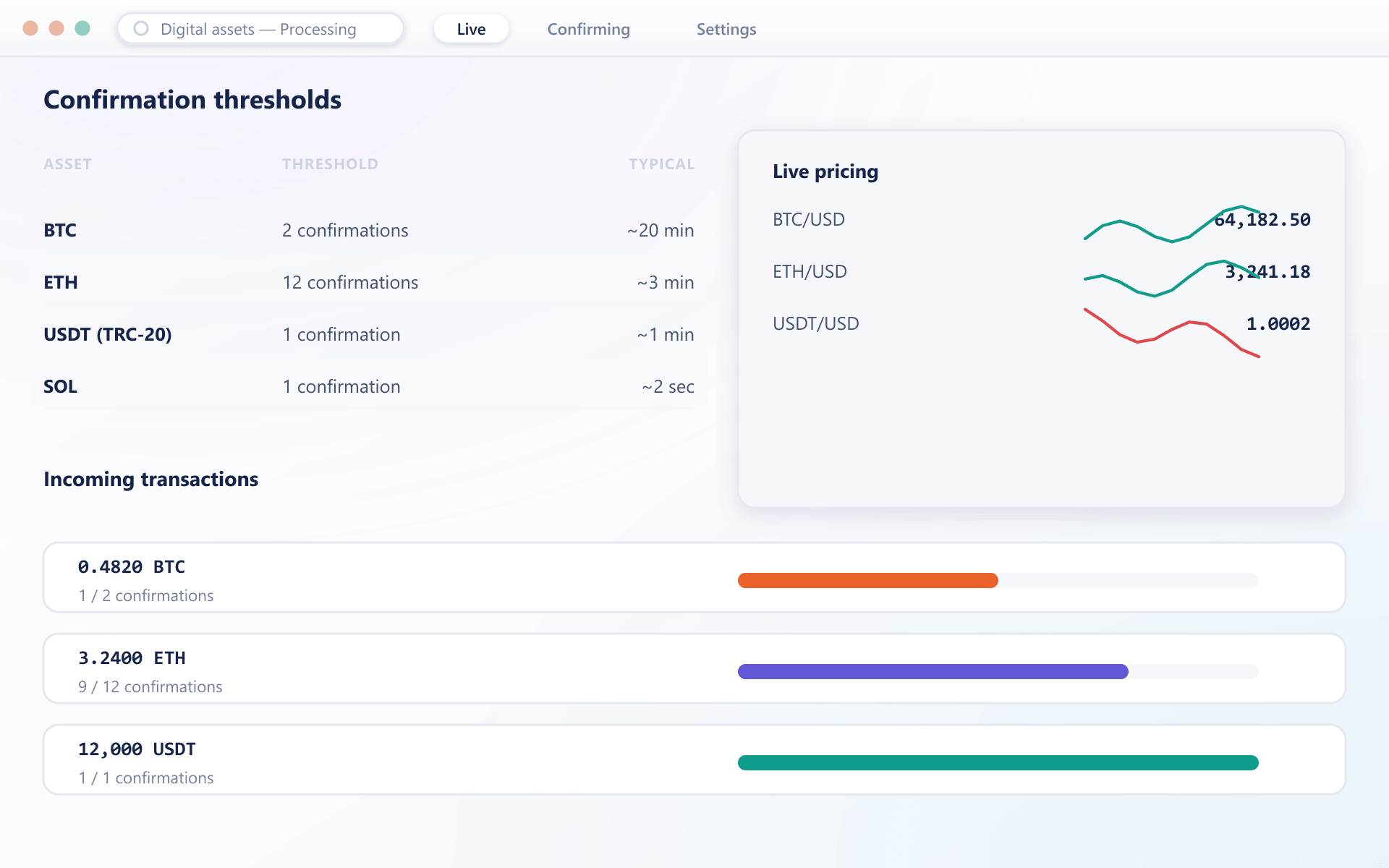Open the 0.4820 BTC transaction card
The height and width of the screenshot is (868, 1389).
694,577
